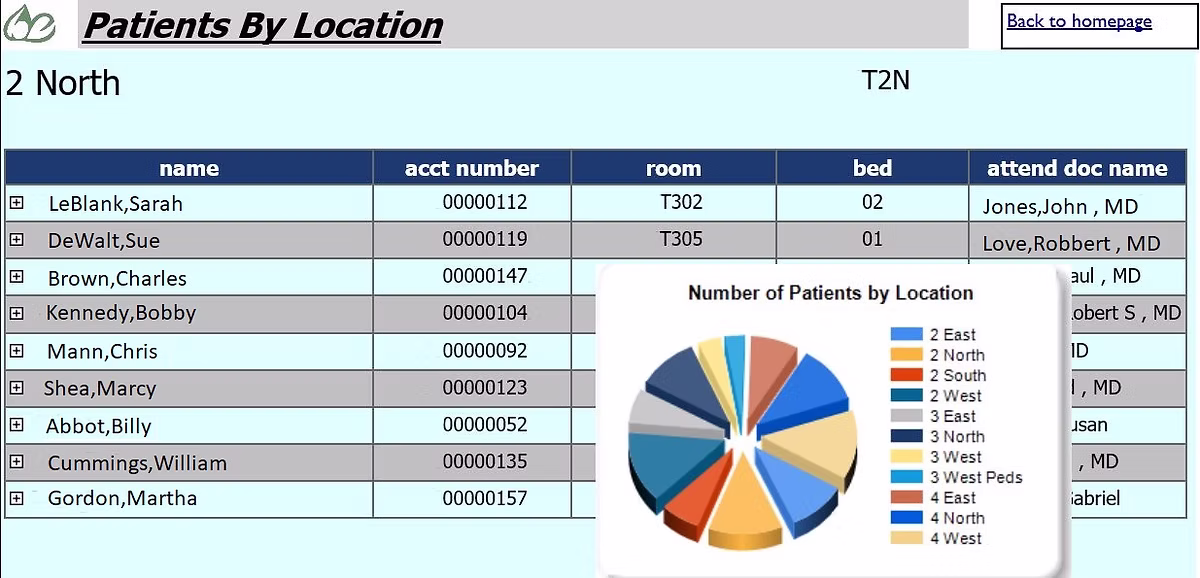Open the Back to homepage link
Image resolution: width=1200 pixels, height=578 pixels.
point(1078,21)
